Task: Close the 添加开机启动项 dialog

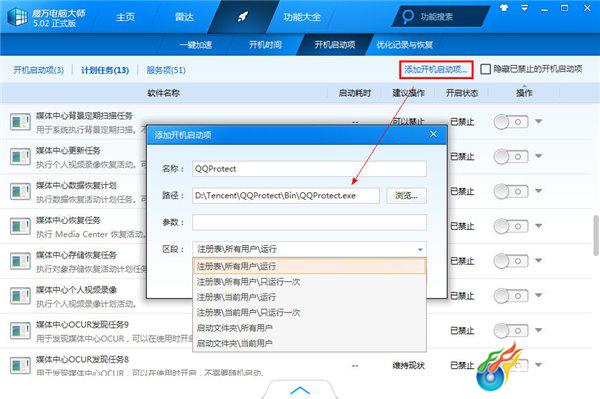Action: [x=433, y=134]
